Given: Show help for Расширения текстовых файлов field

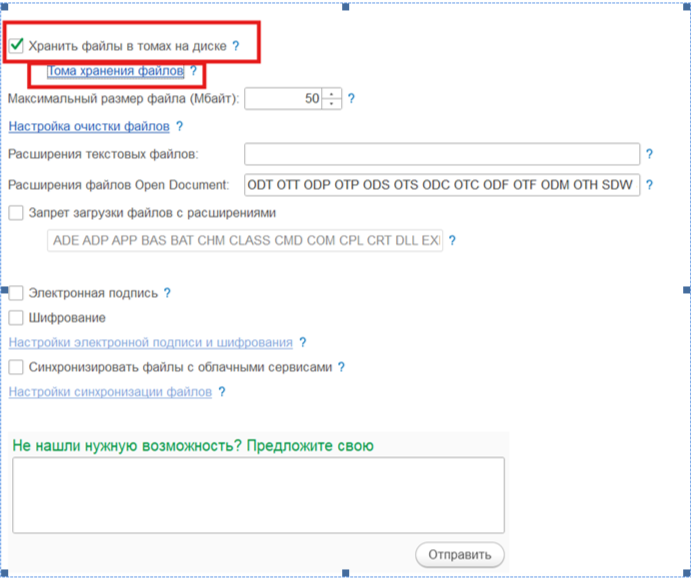Looking at the screenshot, I should 649,154.
